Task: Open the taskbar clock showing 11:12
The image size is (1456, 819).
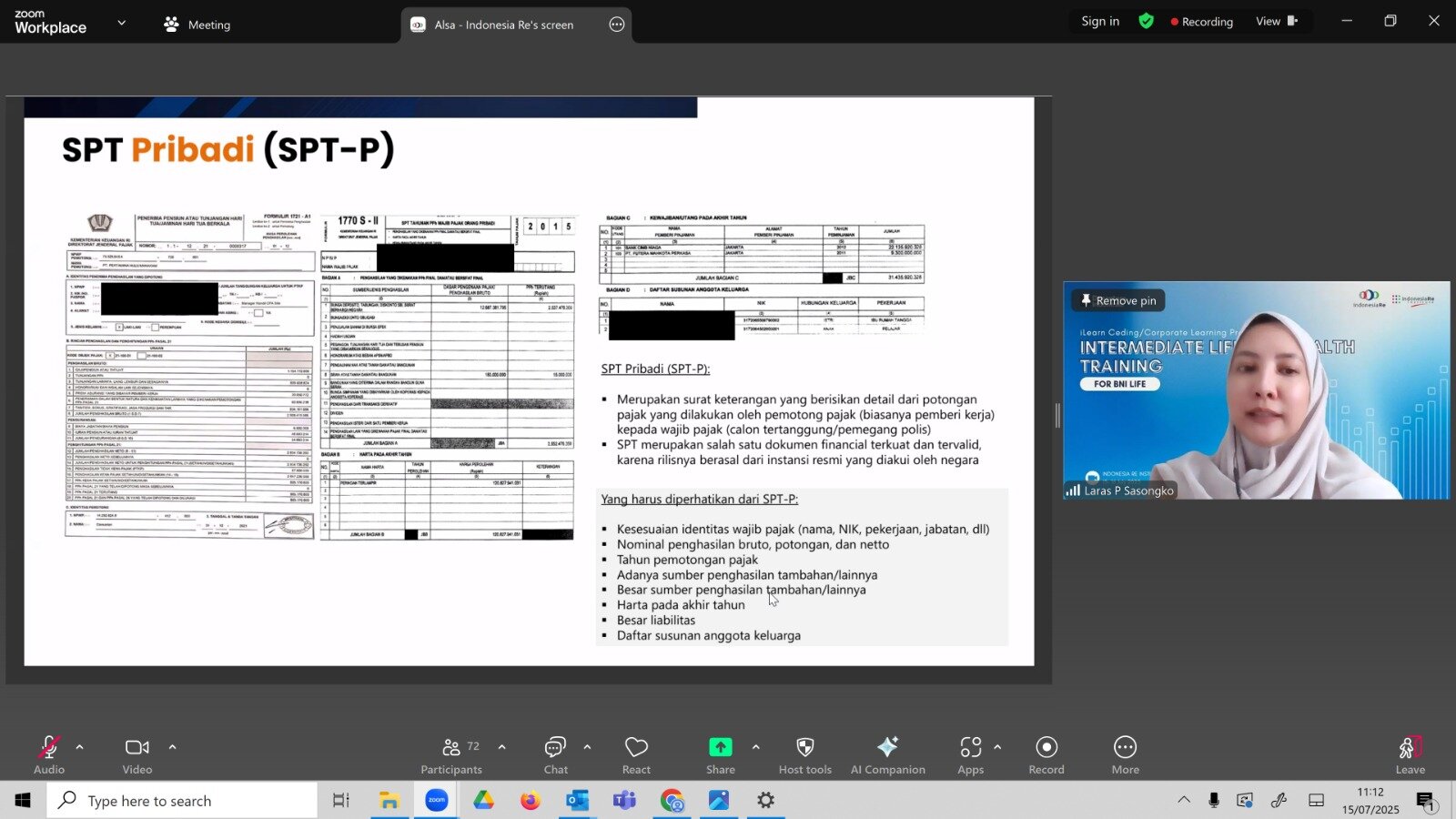Action: tap(1370, 800)
